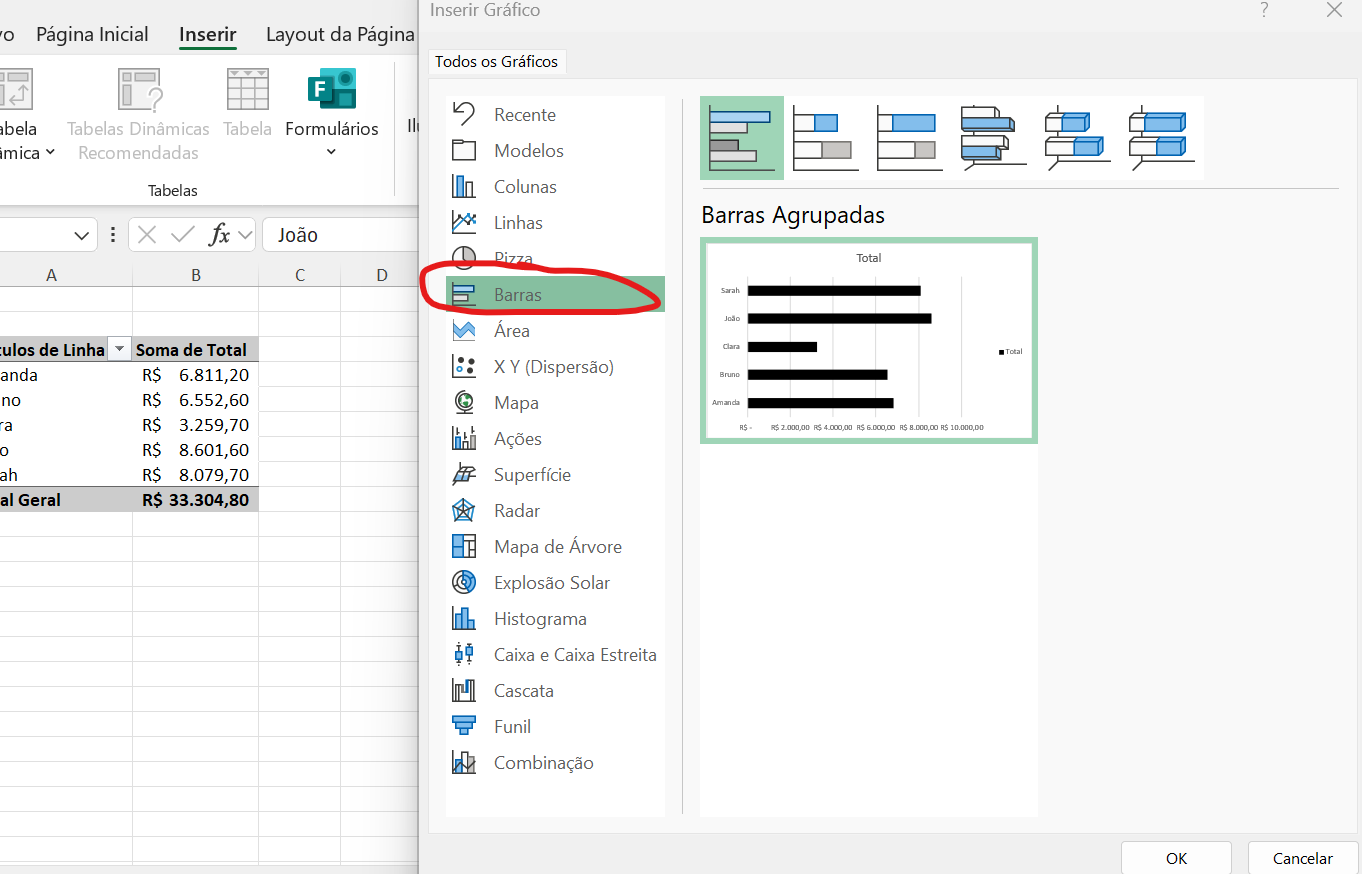Screen dimensions: 1362x874
Task: Open the Modelos chart category
Action: [x=555, y=151]
